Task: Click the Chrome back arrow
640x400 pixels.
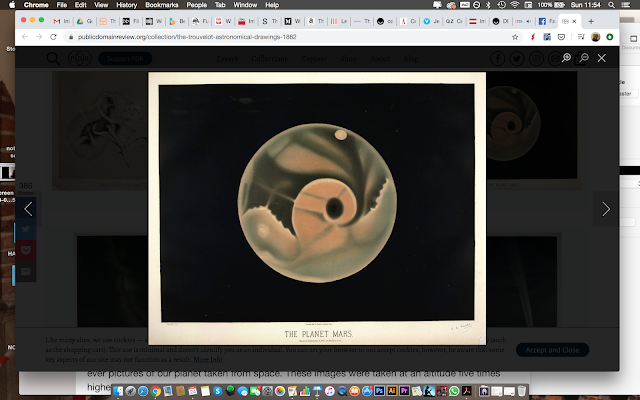Action: (x=25, y=37)
